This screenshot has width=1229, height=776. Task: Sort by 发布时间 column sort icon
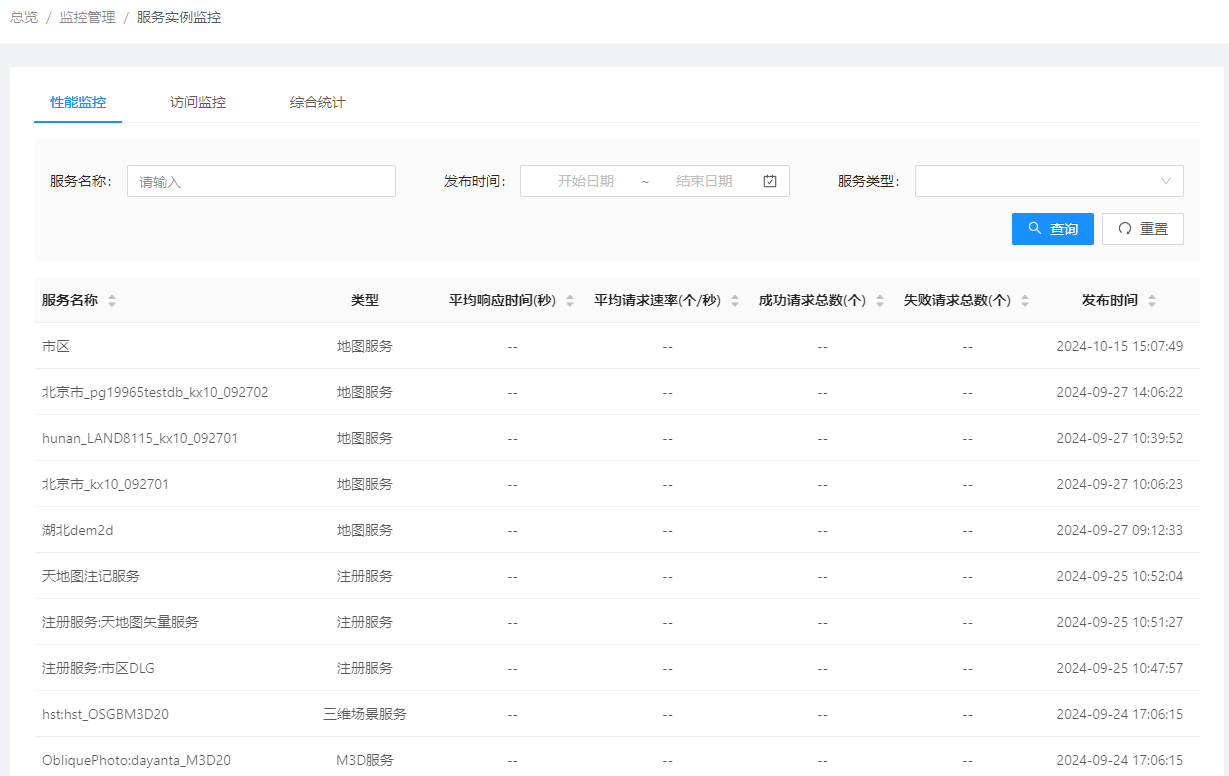click(1152, 301)
